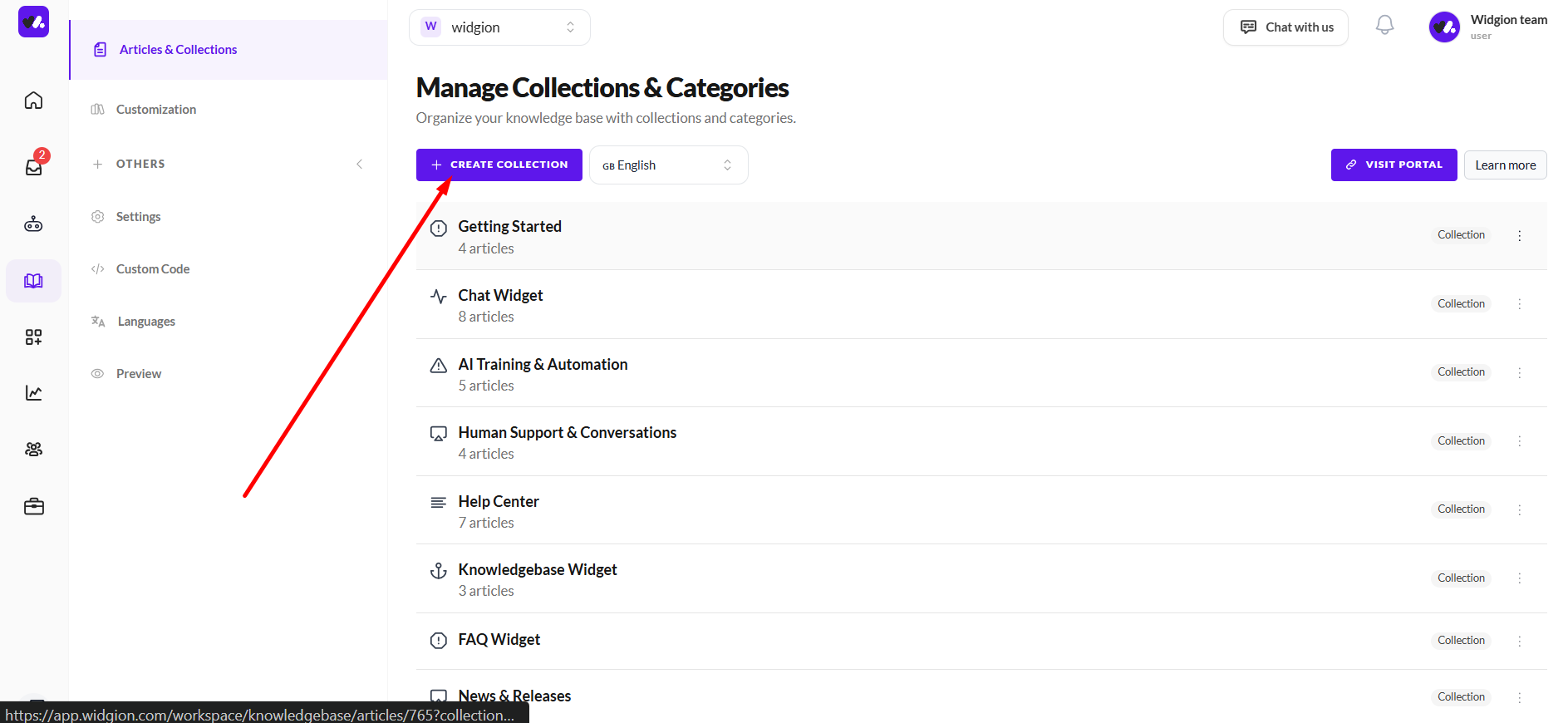Open the Custom Code menu item

[153, 269]
